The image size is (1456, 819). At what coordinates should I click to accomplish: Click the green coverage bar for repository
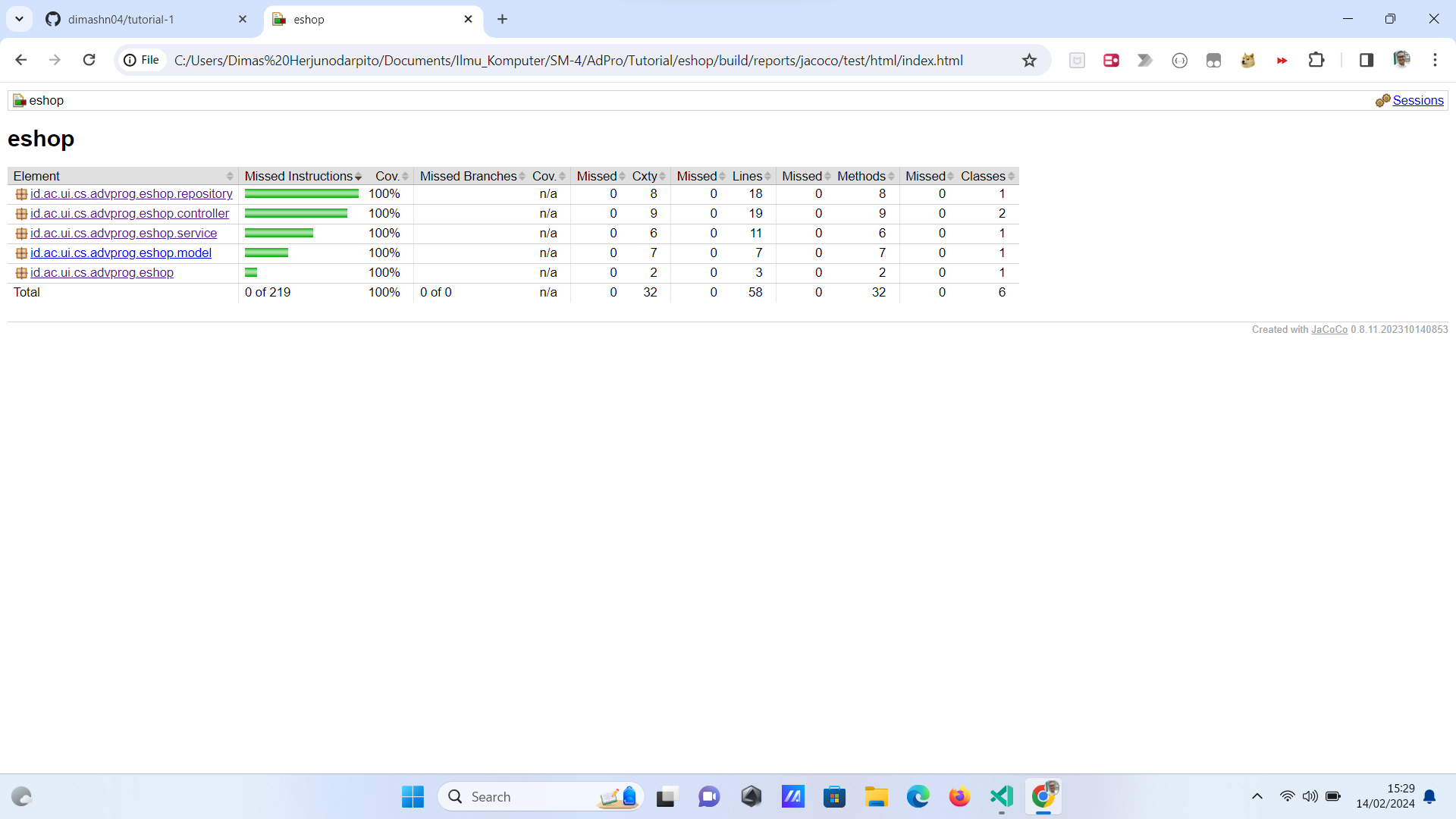click(x=301, y=194)
